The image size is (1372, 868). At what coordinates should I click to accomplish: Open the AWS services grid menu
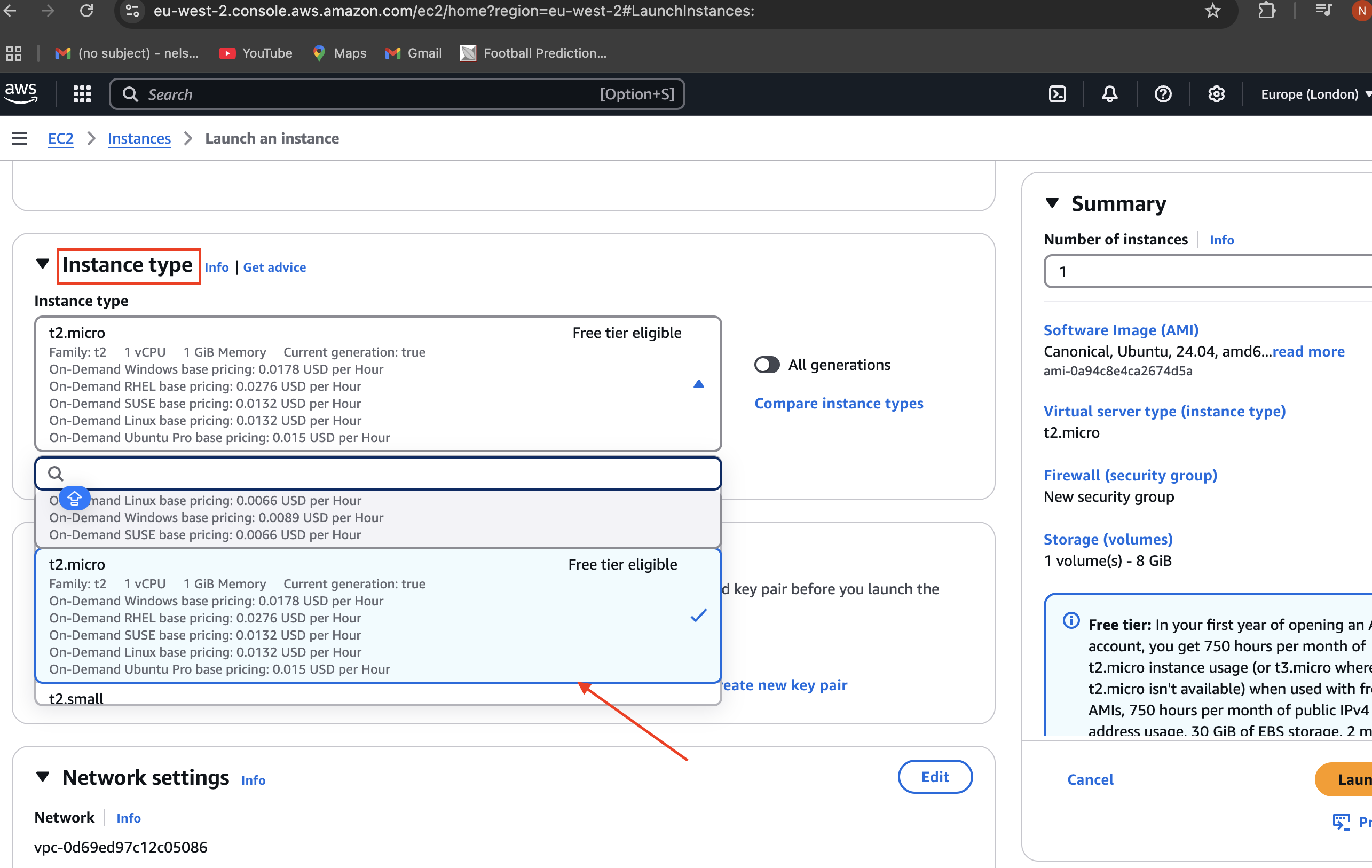click(82, 94)
